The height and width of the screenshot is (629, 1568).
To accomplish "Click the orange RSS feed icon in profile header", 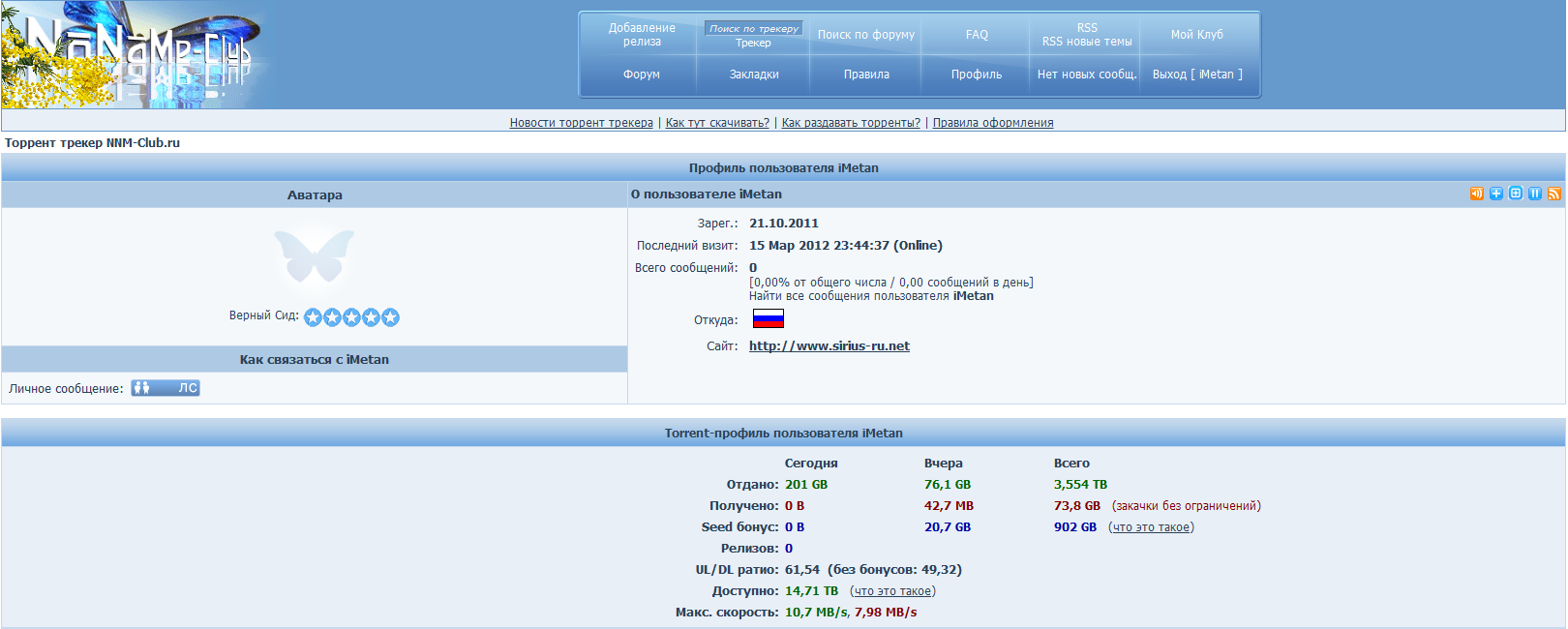I will tap(1553, 194).
